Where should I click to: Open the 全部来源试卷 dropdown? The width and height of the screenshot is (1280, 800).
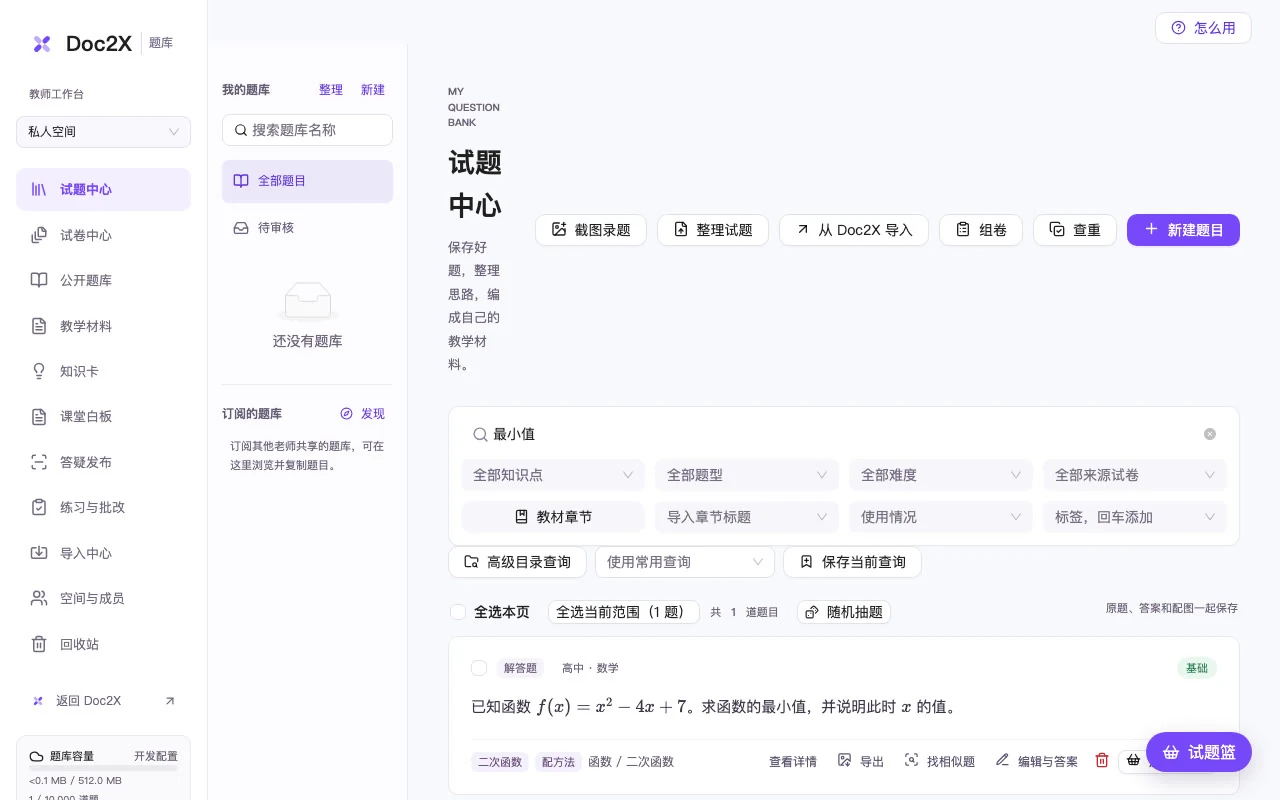pyautogui.click(x=1135, y=475)
